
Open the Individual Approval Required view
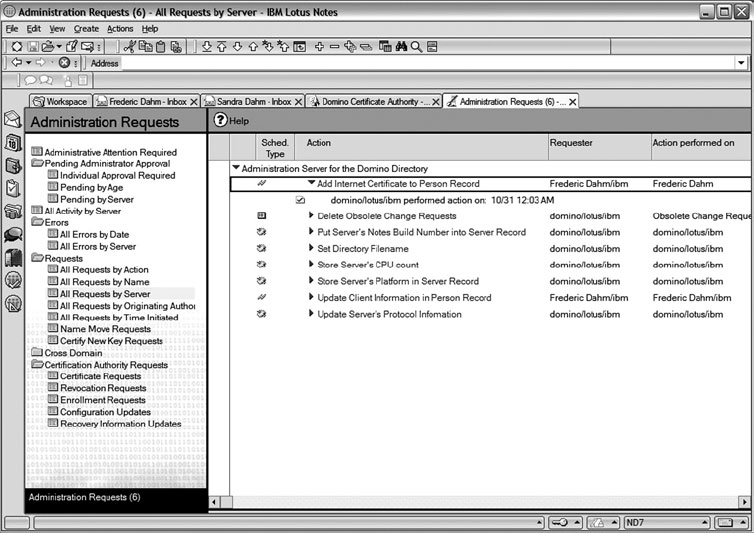[x=117, y=176]
